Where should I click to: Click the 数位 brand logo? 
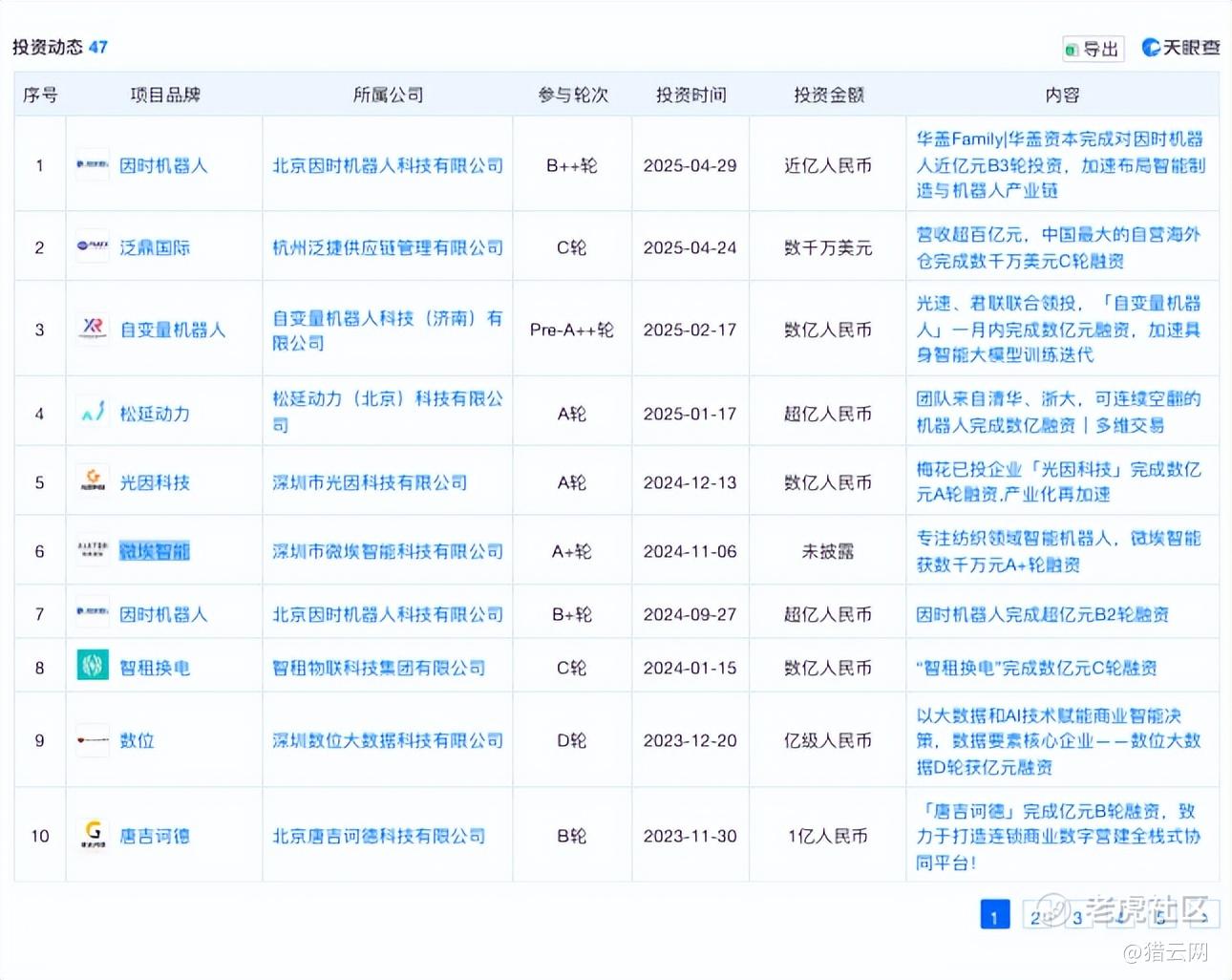93,740
